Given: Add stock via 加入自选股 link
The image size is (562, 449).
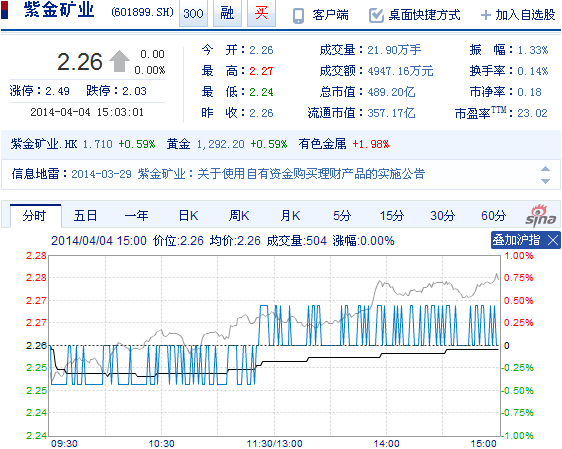Looking at the screenshot, I should [x=525, y=15].
